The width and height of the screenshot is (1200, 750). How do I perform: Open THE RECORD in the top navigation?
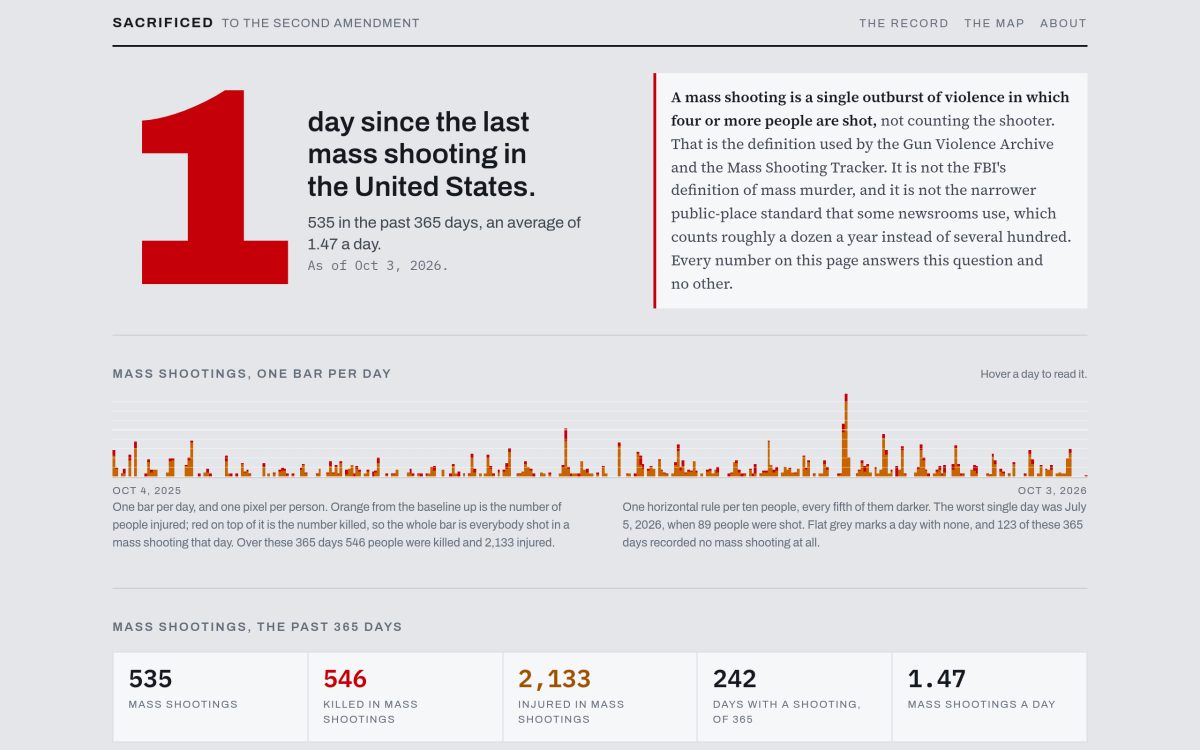click(x=903, y=23)
